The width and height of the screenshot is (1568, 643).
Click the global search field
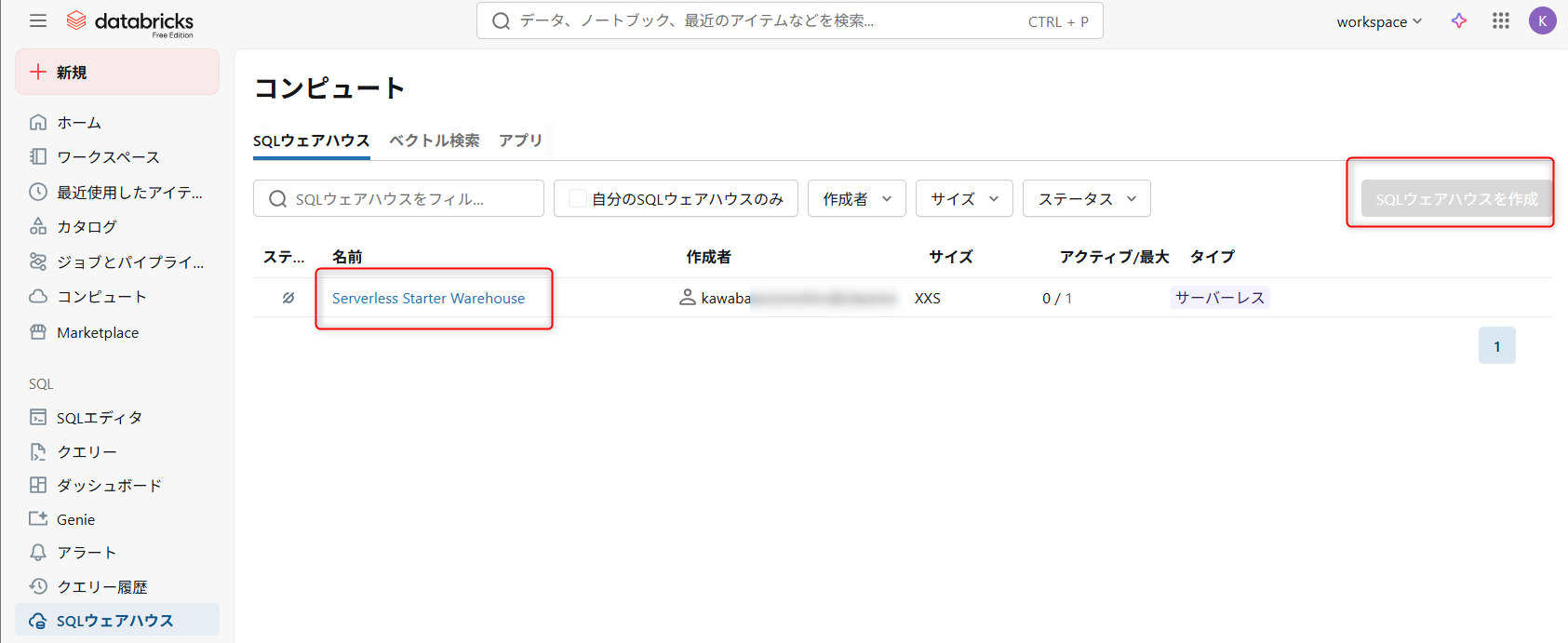point(790,20)
